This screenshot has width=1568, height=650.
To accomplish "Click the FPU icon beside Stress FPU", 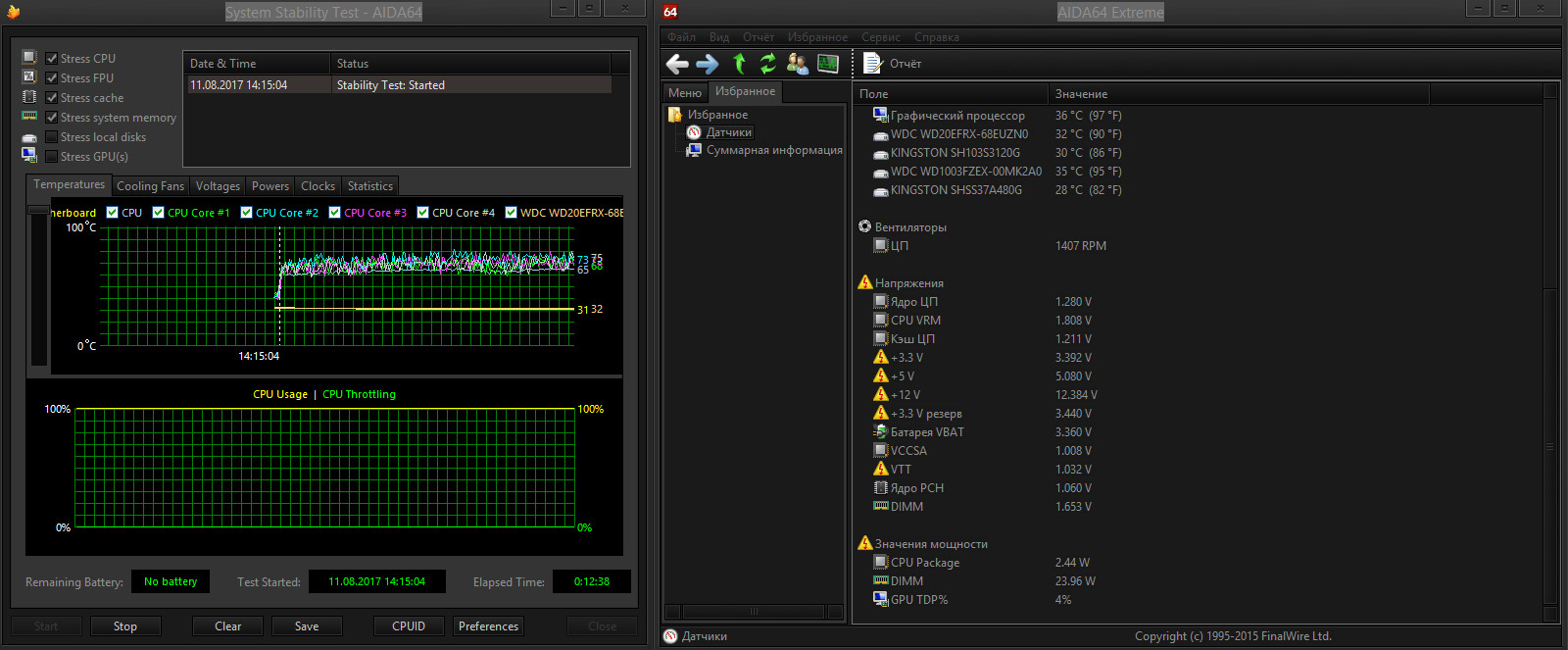I will coord(29,77).
